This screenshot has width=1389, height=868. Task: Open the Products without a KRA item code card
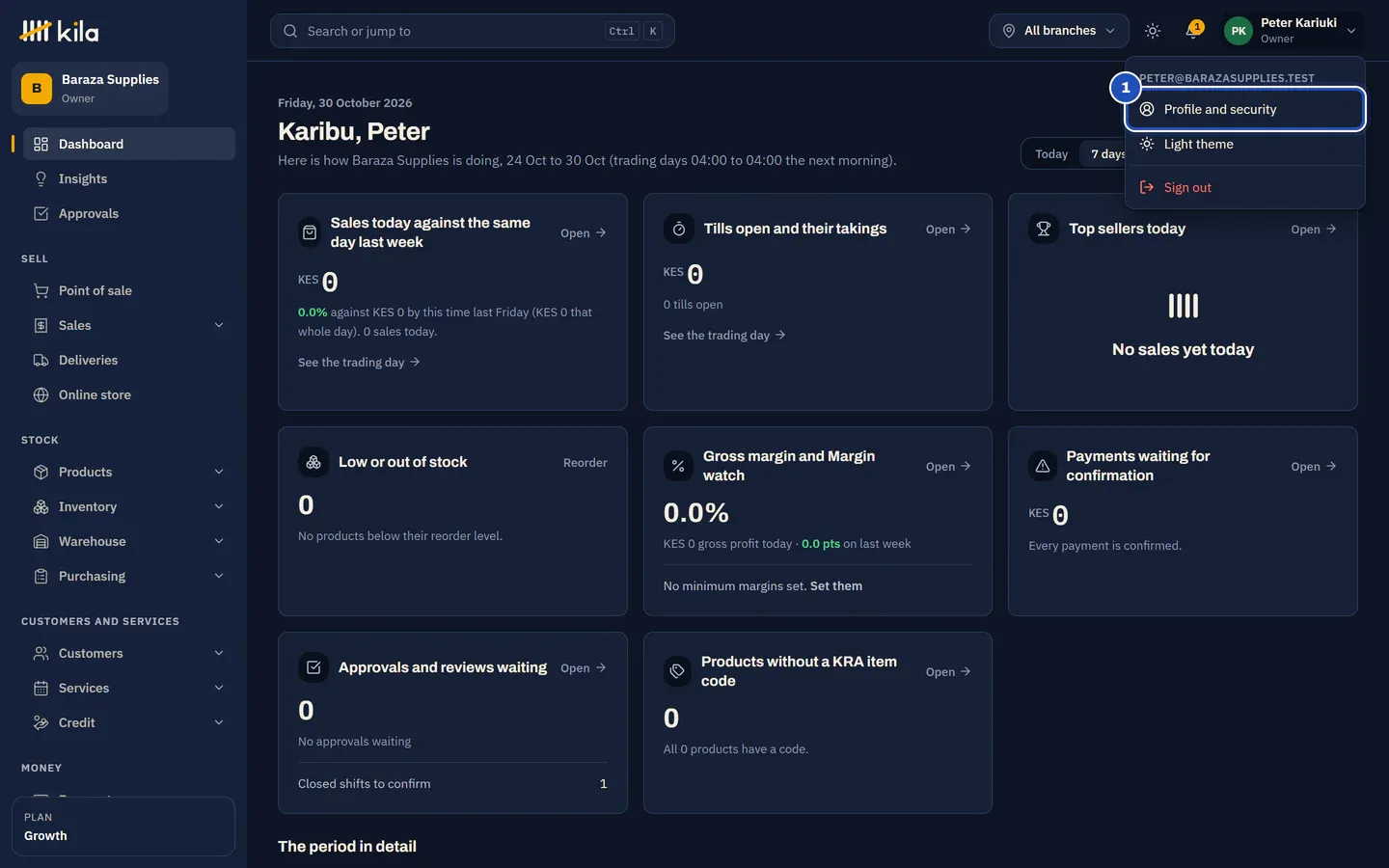tap(948, 671)
